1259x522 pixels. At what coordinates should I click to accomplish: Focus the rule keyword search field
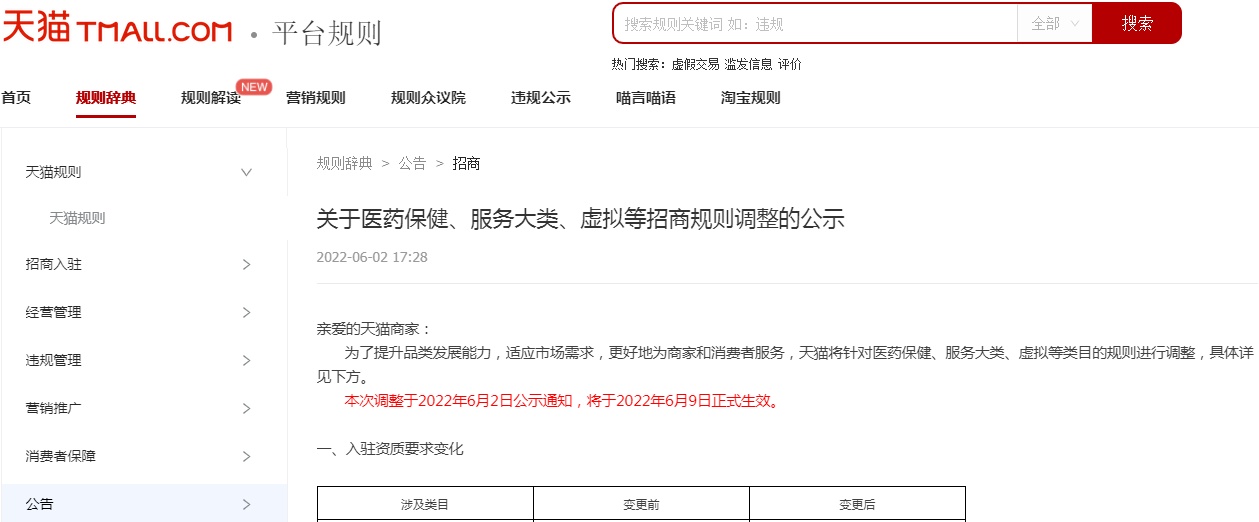(815, 23)
